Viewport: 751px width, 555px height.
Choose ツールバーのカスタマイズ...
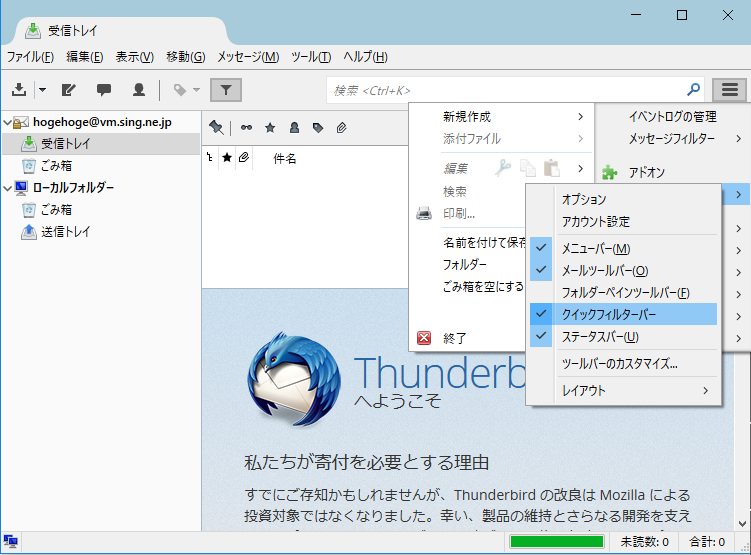(x=619, y=363)
